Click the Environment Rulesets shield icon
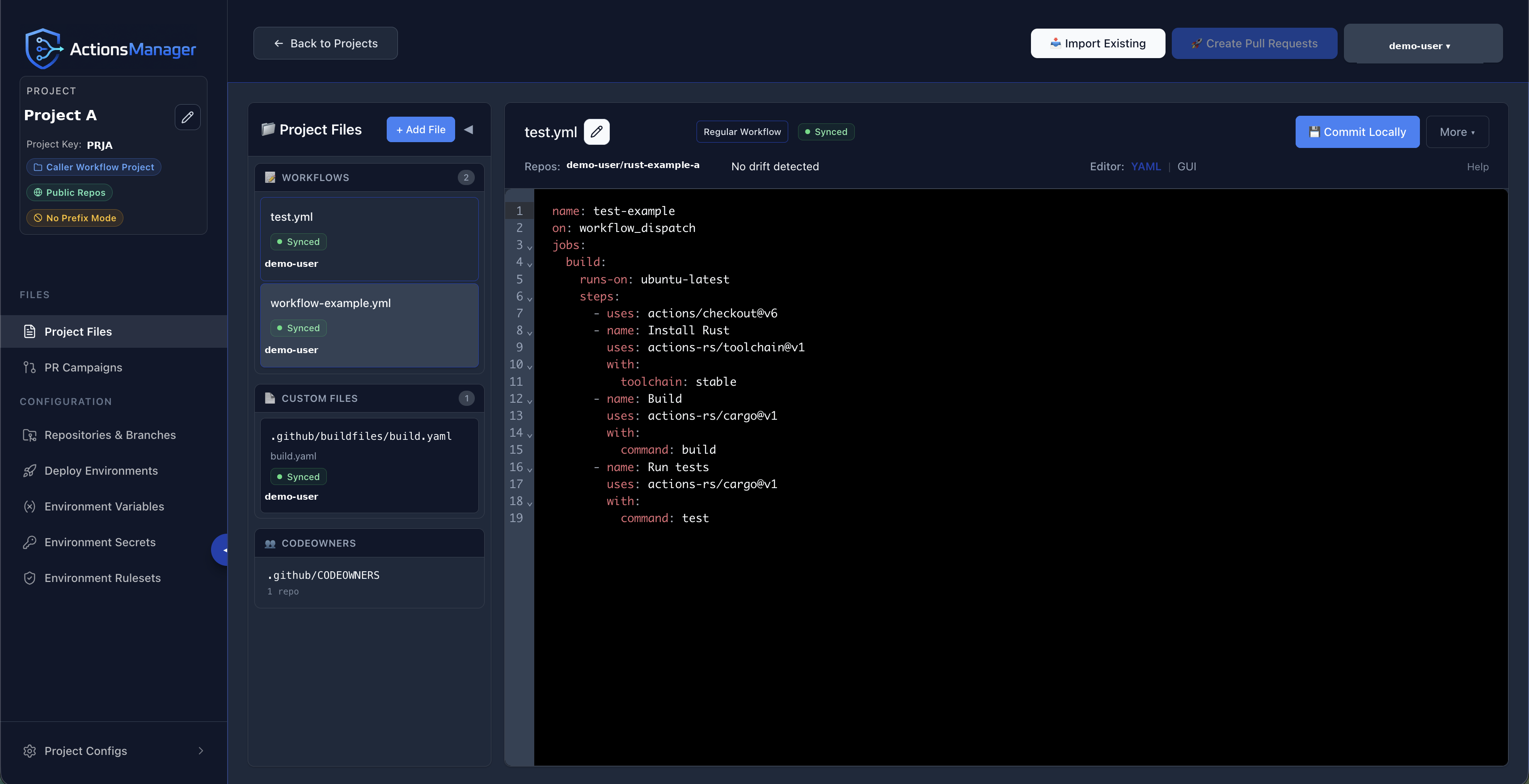Viewport: 1529px width, 784px height. click(x=30, y=578)
